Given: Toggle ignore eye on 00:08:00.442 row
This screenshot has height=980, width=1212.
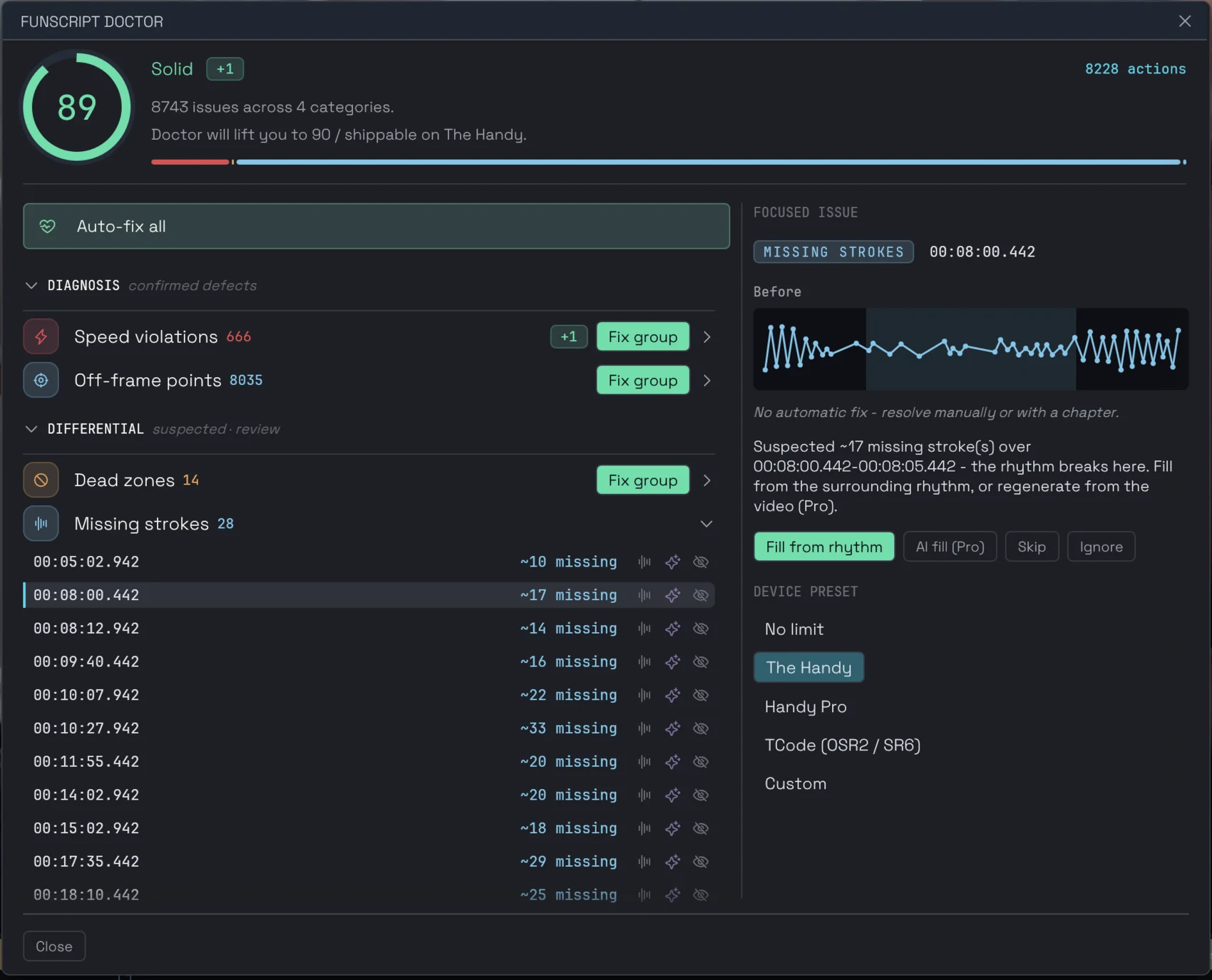Looking at the screenshot, I should [701, 595].
